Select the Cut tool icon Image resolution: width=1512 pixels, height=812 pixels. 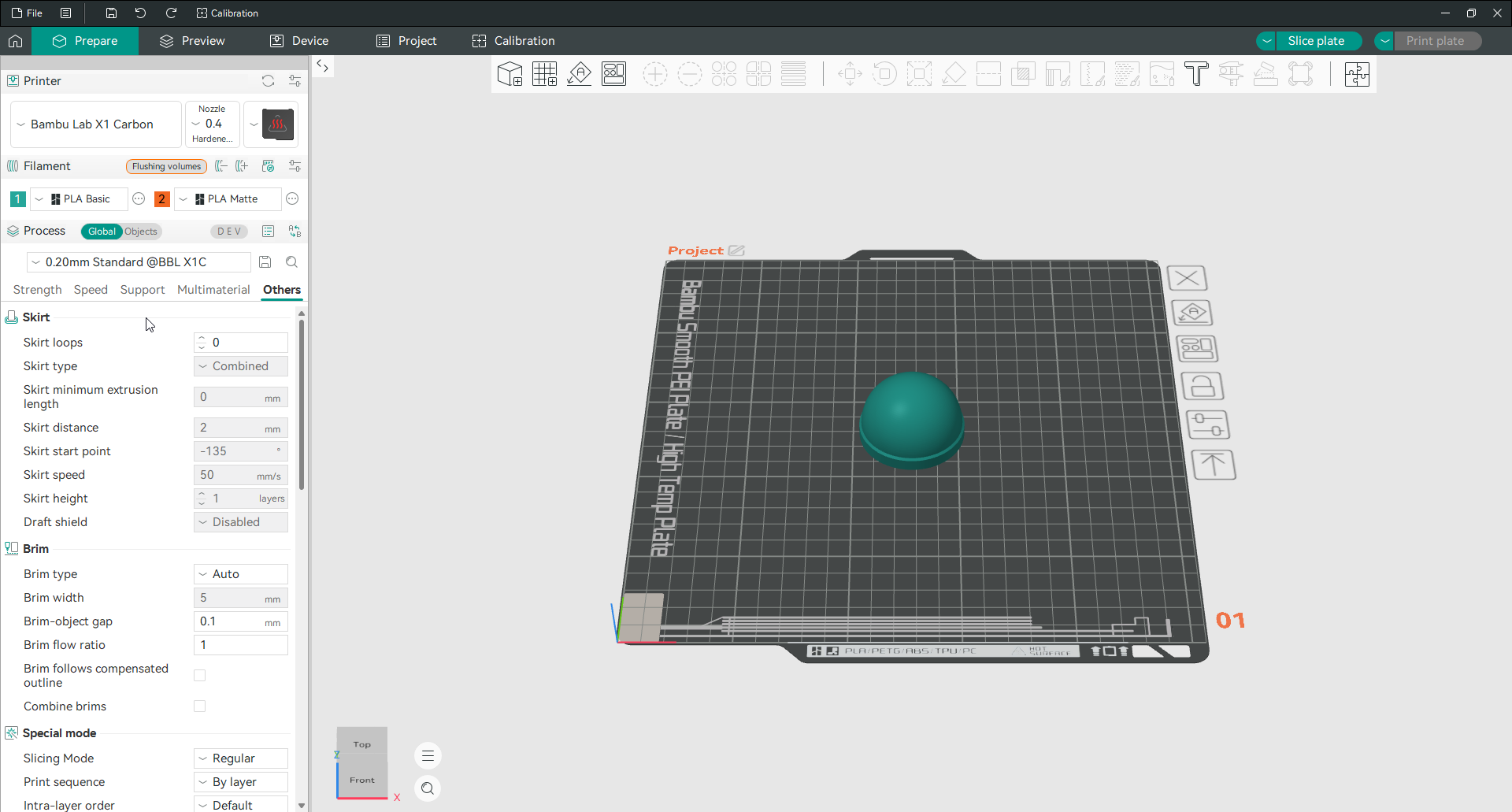(x=988, y=74)
